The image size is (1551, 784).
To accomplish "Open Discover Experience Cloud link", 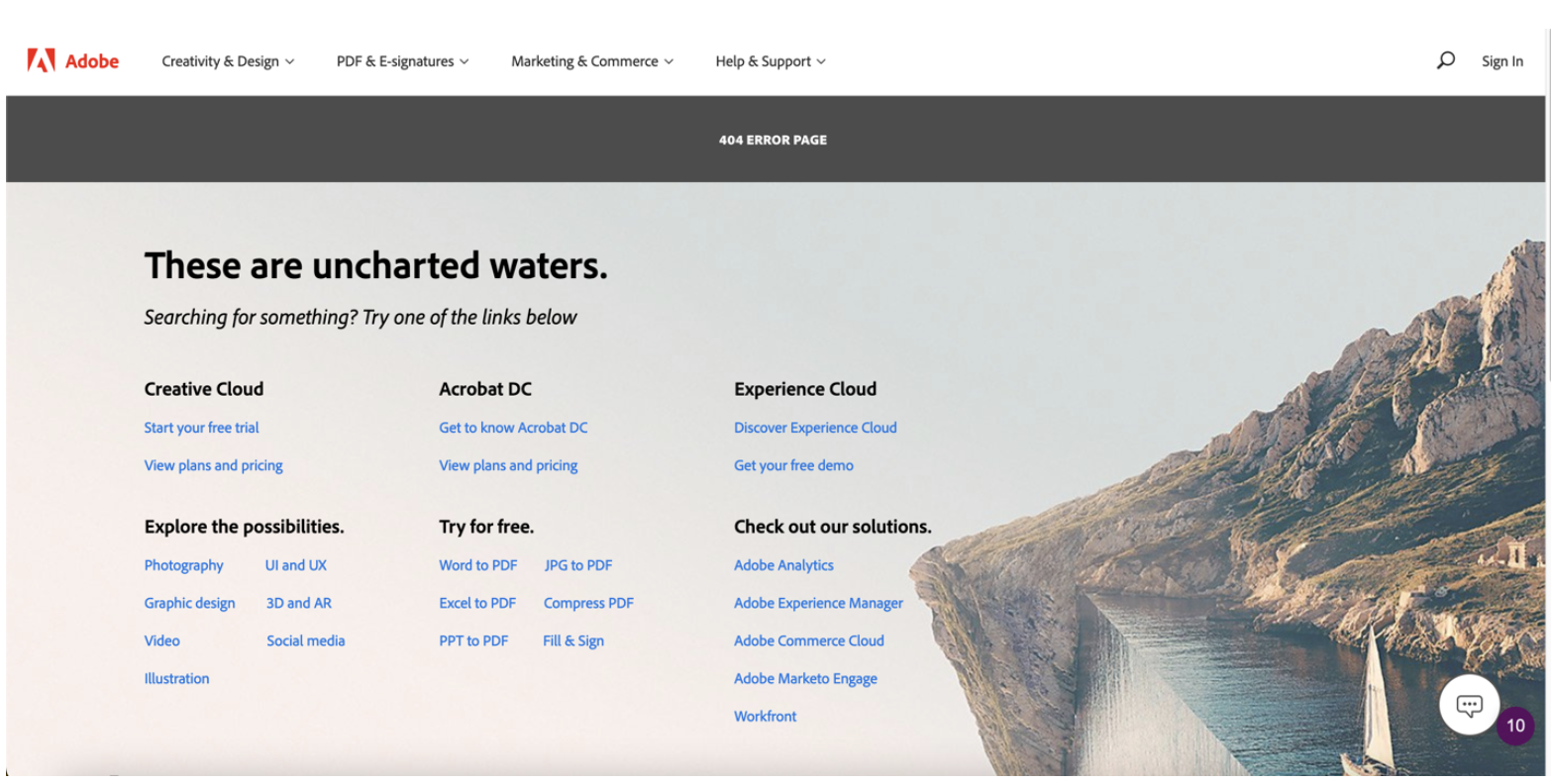I will 815,428.
